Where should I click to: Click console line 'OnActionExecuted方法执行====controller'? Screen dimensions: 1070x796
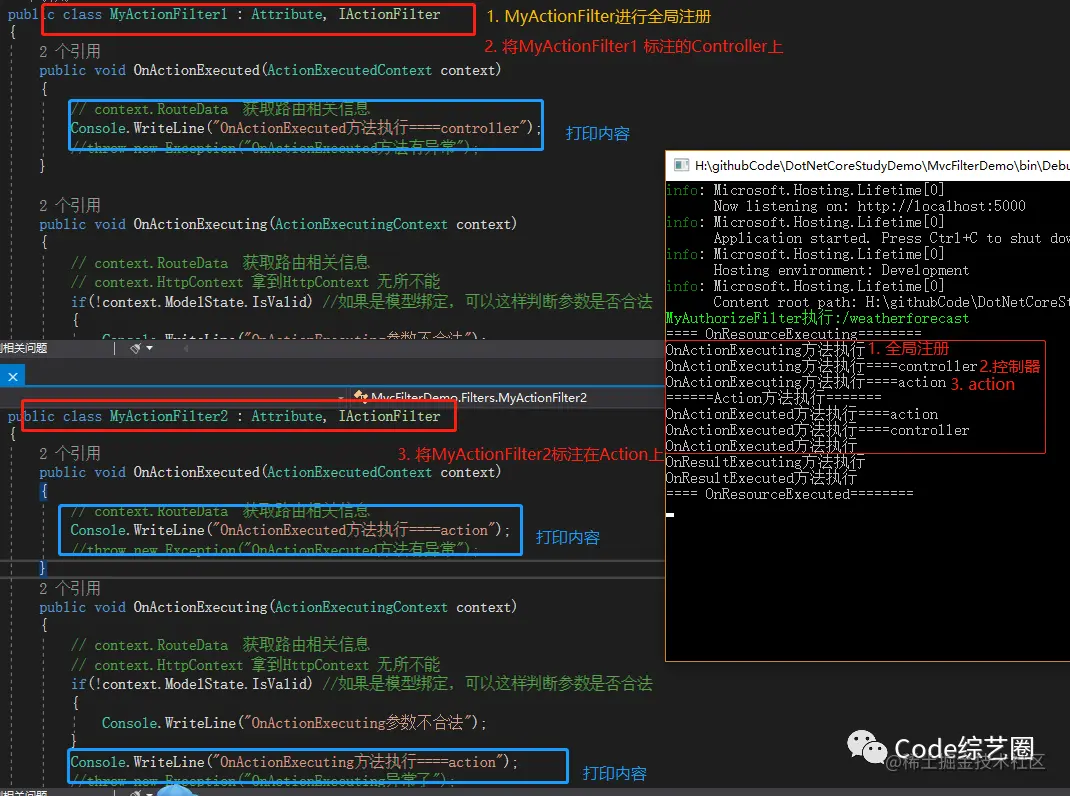817,430
